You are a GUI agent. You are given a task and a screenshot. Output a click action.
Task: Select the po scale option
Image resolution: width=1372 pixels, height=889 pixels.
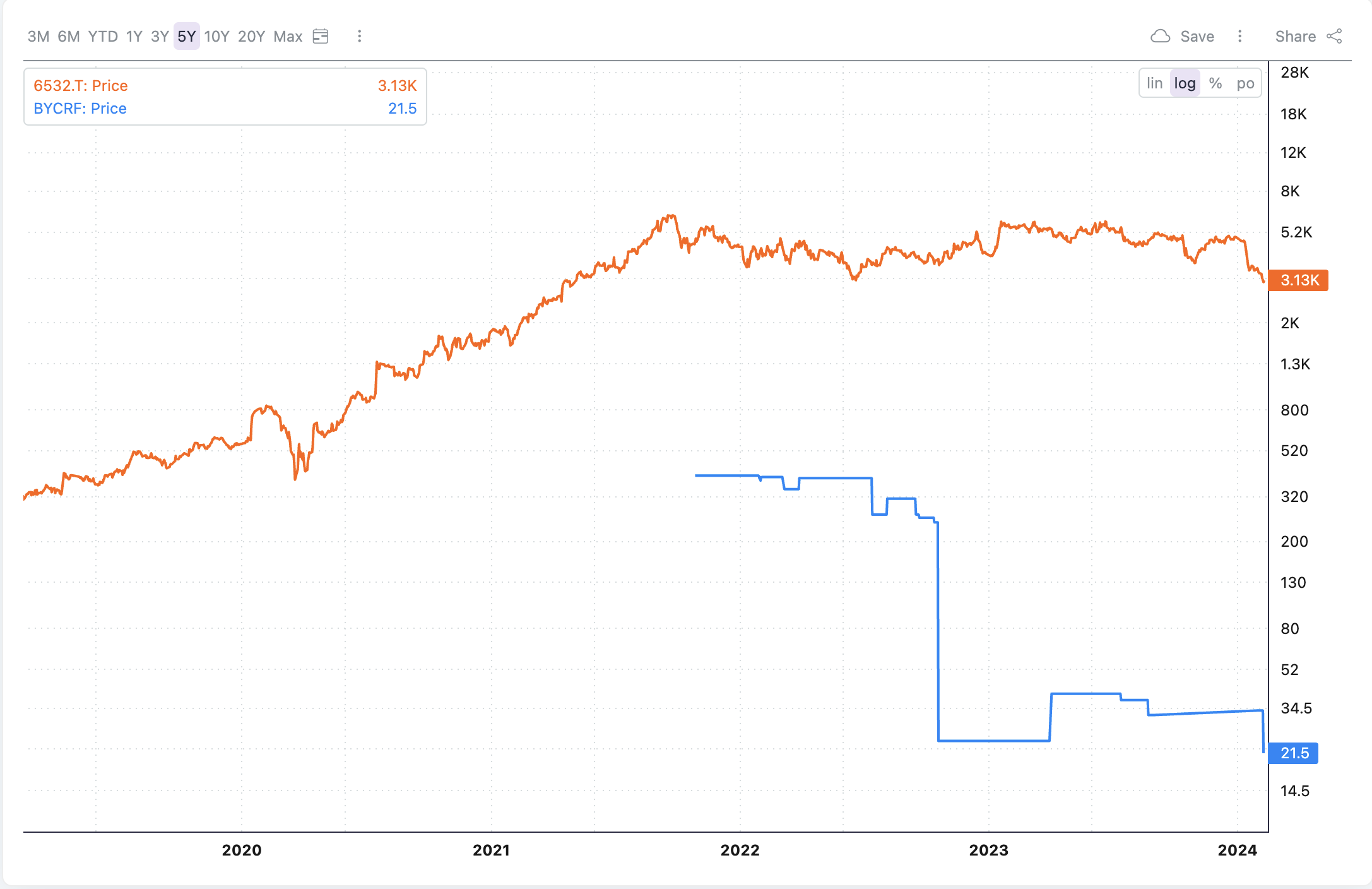pos(1245,83)
